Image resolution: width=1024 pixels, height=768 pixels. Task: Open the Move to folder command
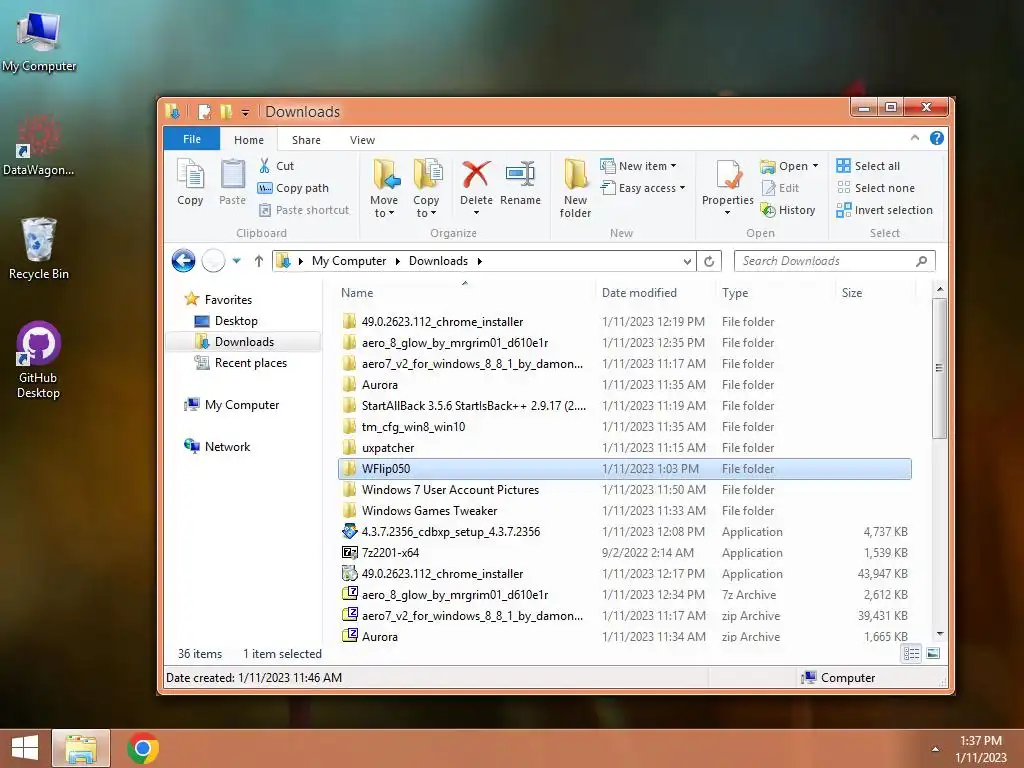(x=384, y=187)
